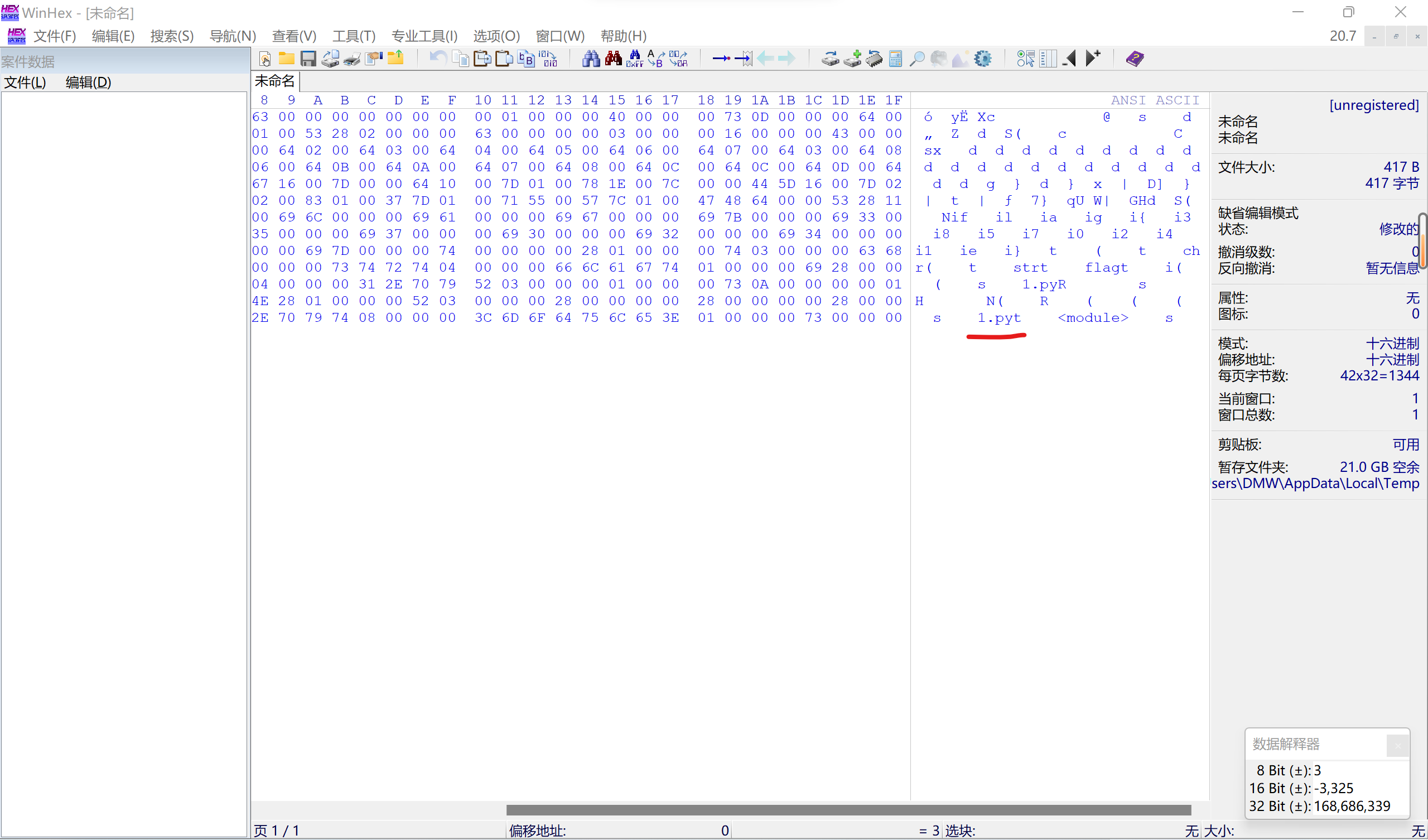The image size is (1428, 840).
Task: Click the Find Text binoculars icon
Action: [591, 59]
